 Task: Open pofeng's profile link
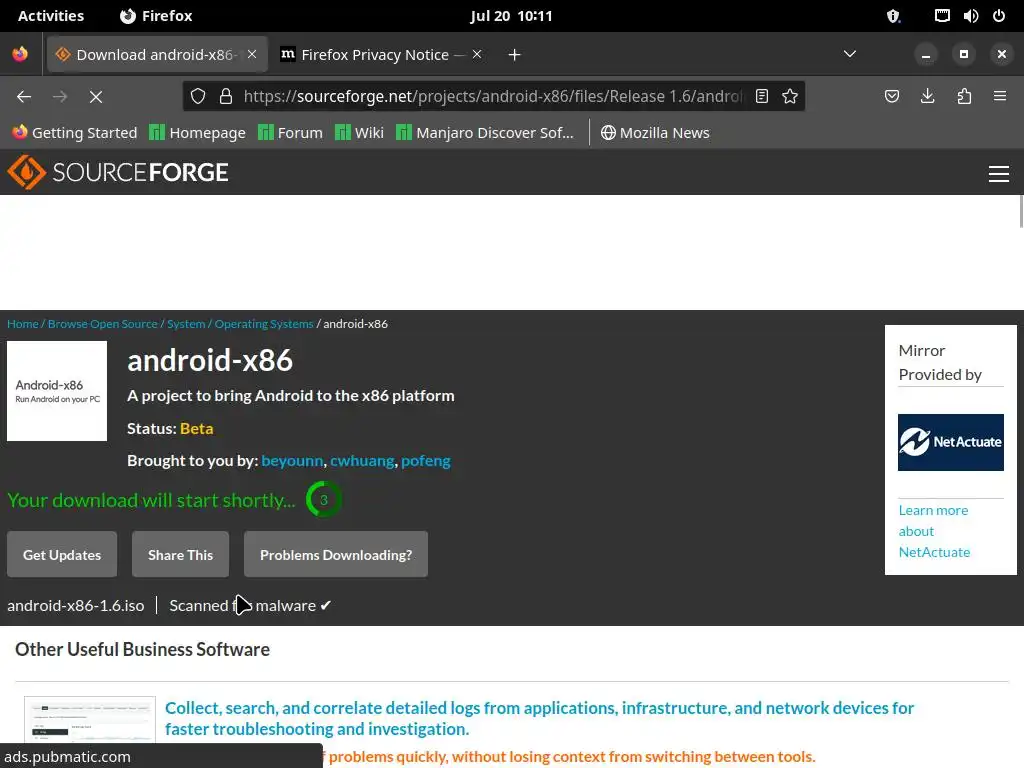426,461
